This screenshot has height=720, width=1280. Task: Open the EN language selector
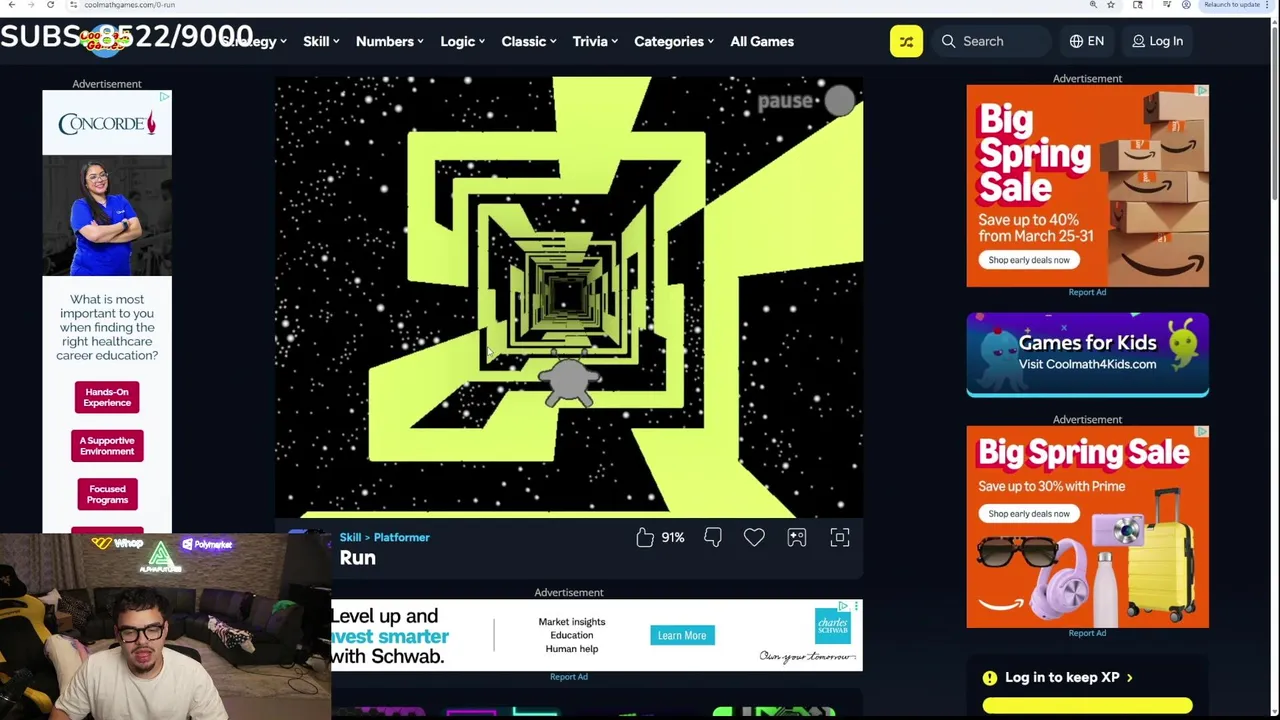(1087, 41)
